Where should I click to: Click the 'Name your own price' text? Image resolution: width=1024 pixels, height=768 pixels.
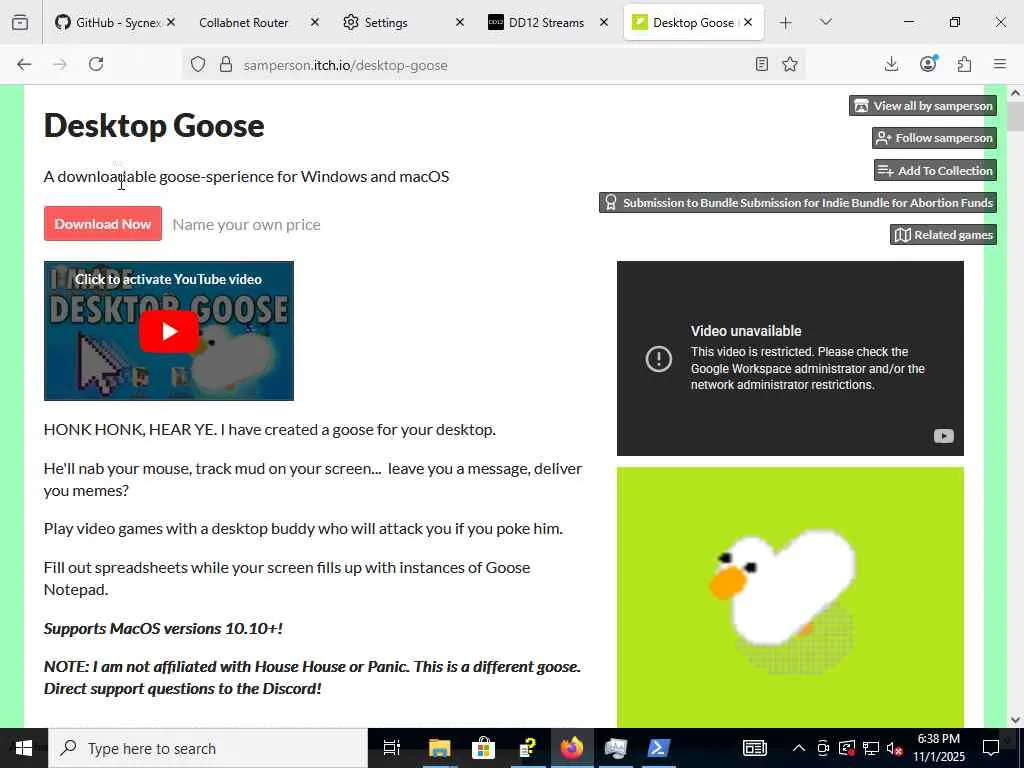pyautogui.click(x=246, y=225)
